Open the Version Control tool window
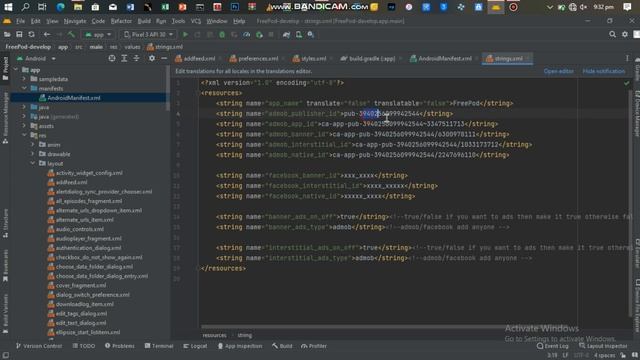Viewport: 640px width, 360px height. [x=39, y=346]
